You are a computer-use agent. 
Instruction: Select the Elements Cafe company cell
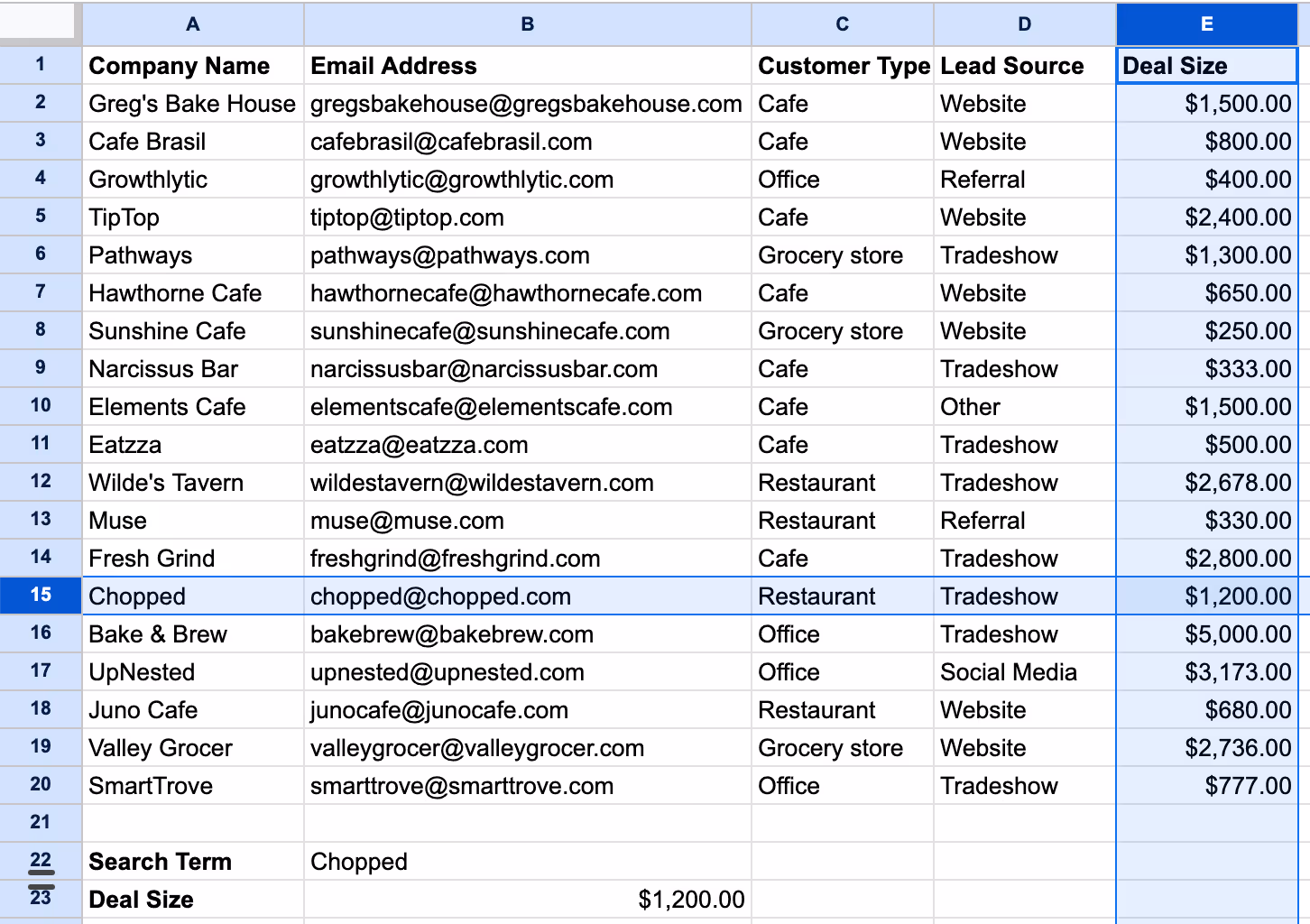tap(193, 407)
